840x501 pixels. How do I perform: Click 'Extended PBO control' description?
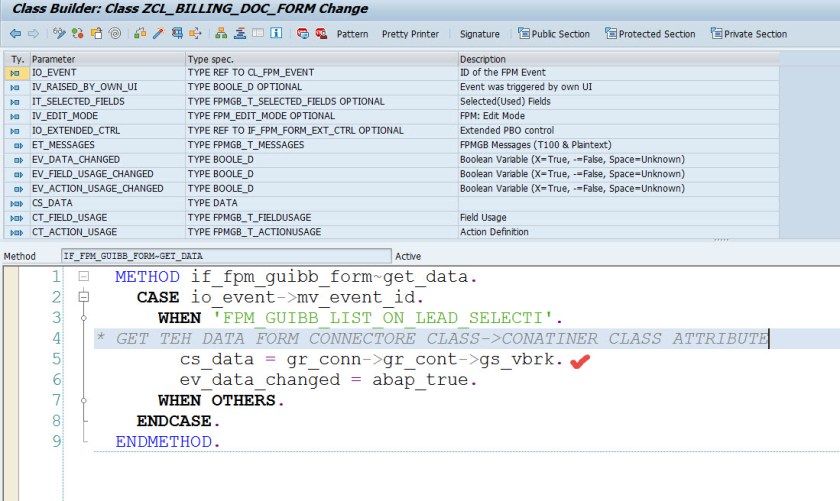pos(619,131)
